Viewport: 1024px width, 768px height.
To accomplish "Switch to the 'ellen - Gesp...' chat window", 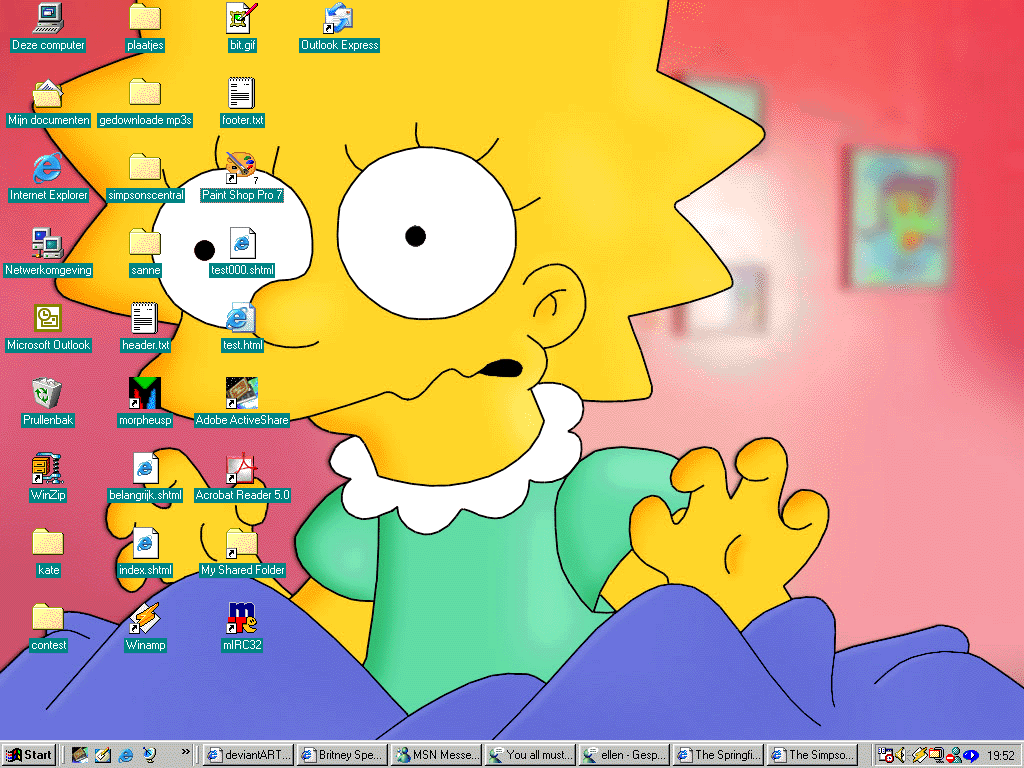I will [x=625, y=755].
